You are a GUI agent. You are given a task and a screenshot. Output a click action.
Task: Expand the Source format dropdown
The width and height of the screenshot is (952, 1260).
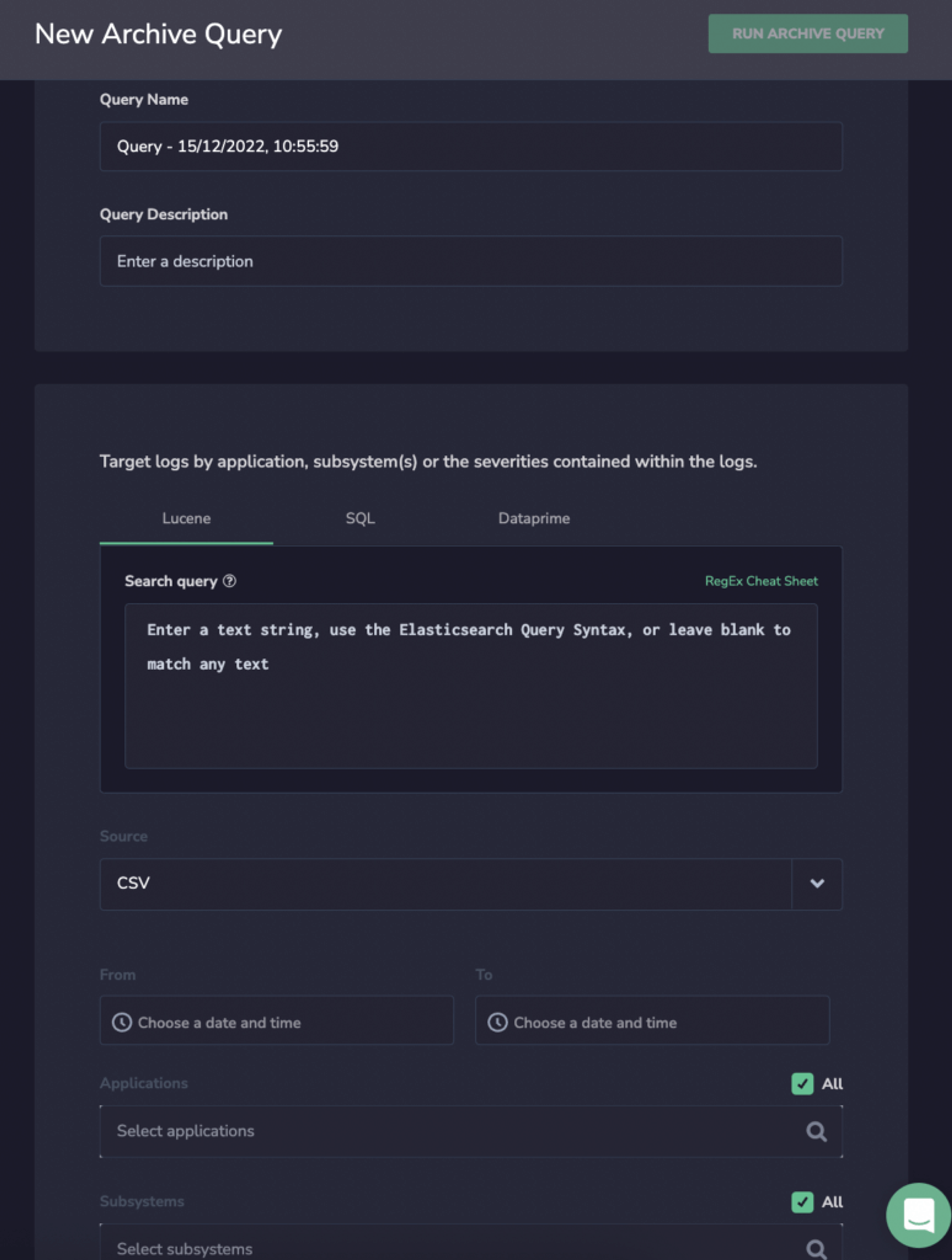pos(818,883)
